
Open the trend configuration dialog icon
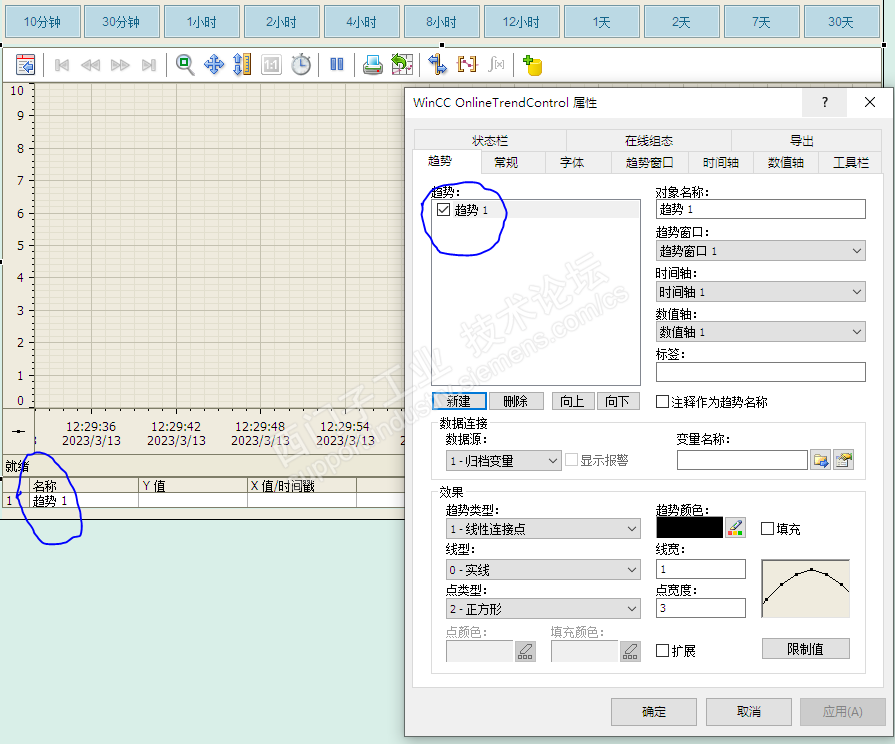point(25,65)
